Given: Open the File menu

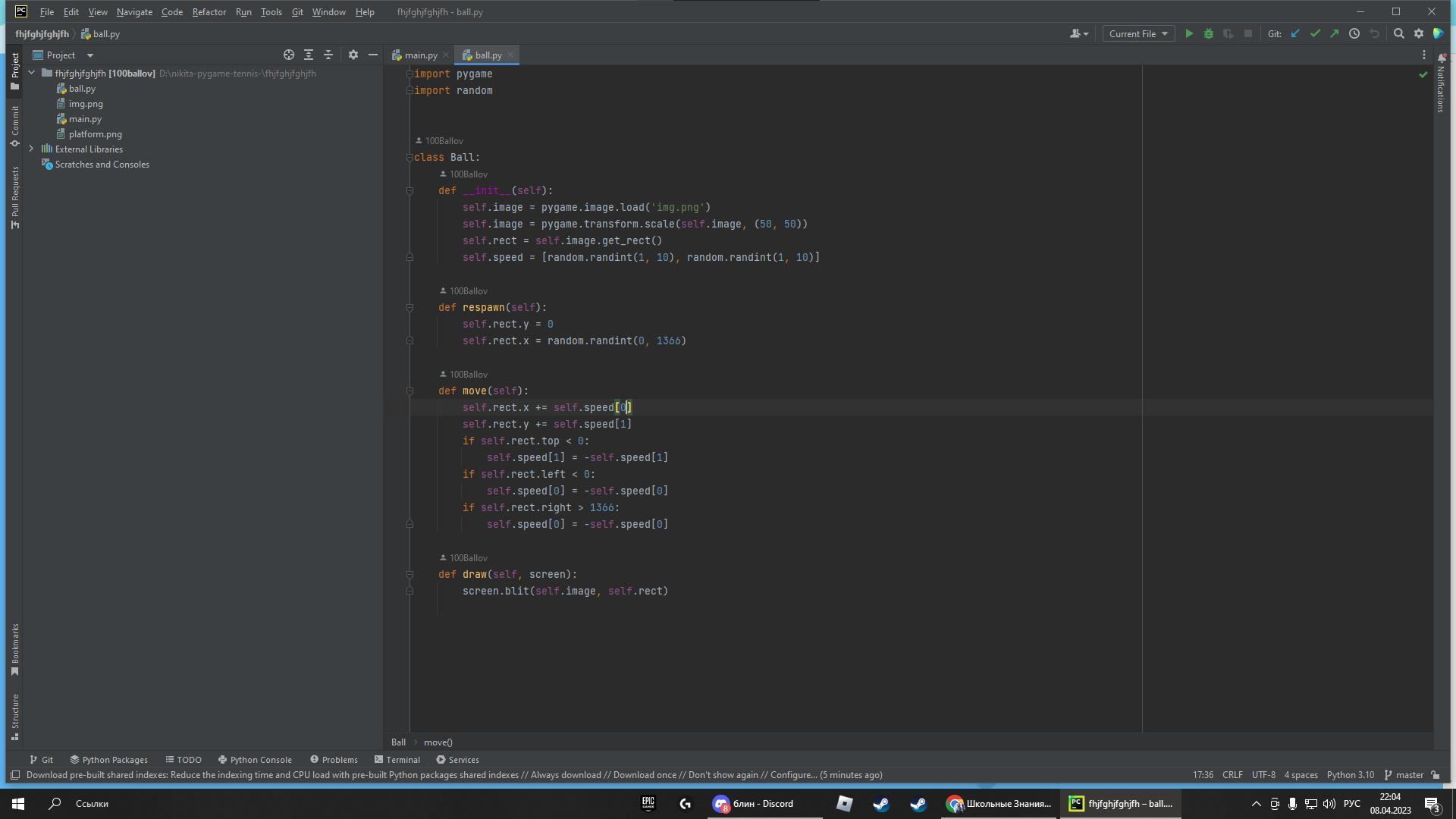Looking at the screenshot, I should (x=46, y=12).
